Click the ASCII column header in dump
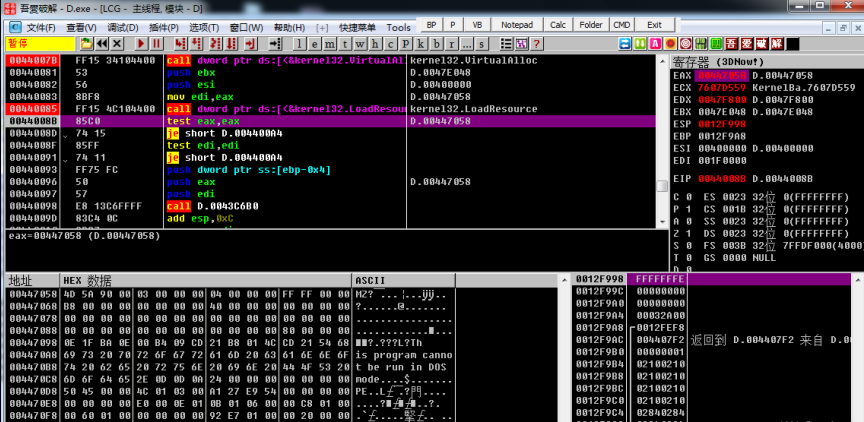 point(404,280)
